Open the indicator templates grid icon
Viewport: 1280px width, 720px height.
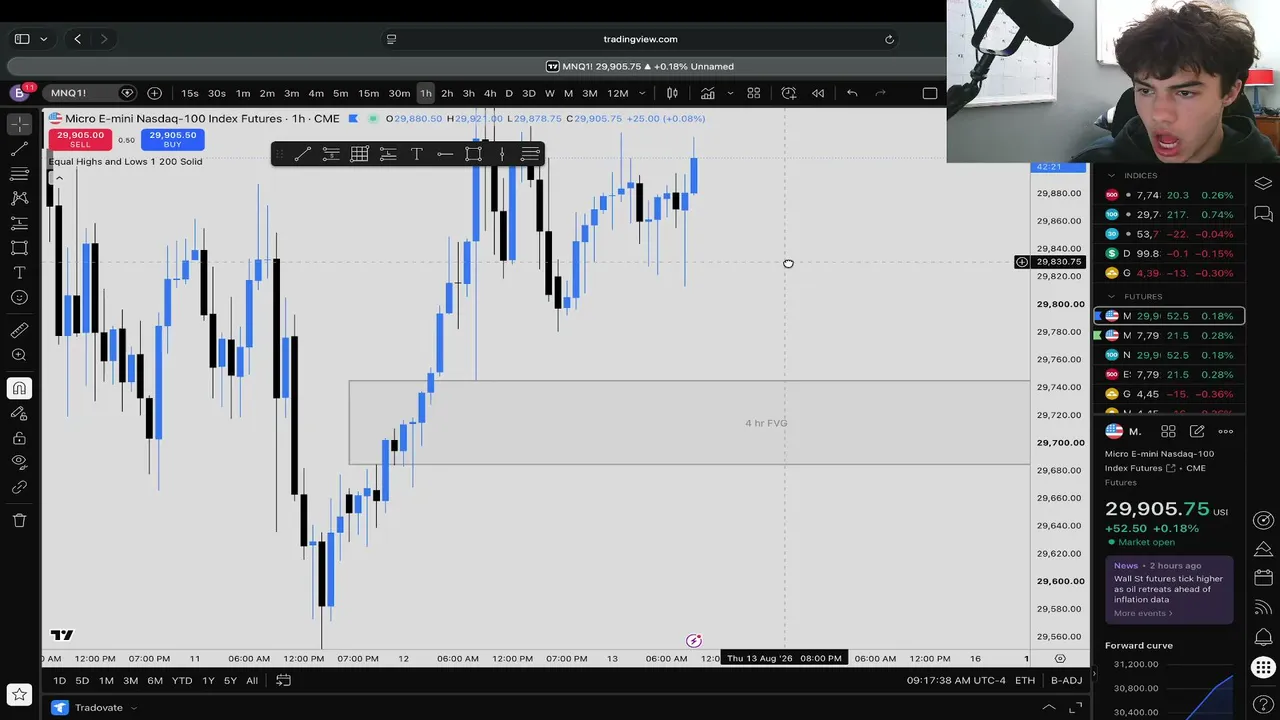[754, 93]
